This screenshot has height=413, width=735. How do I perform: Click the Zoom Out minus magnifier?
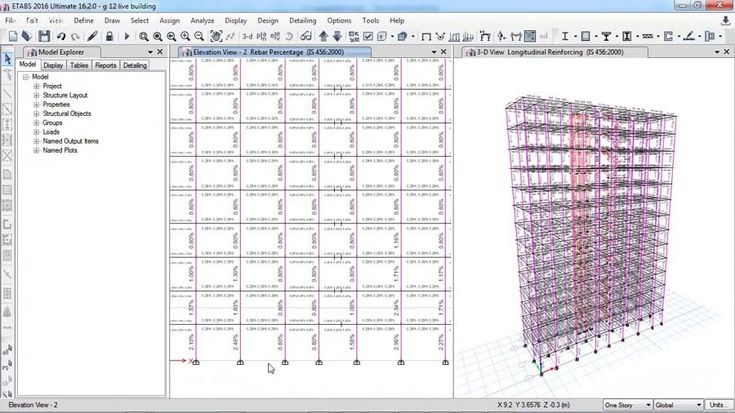tap(199, 36)
